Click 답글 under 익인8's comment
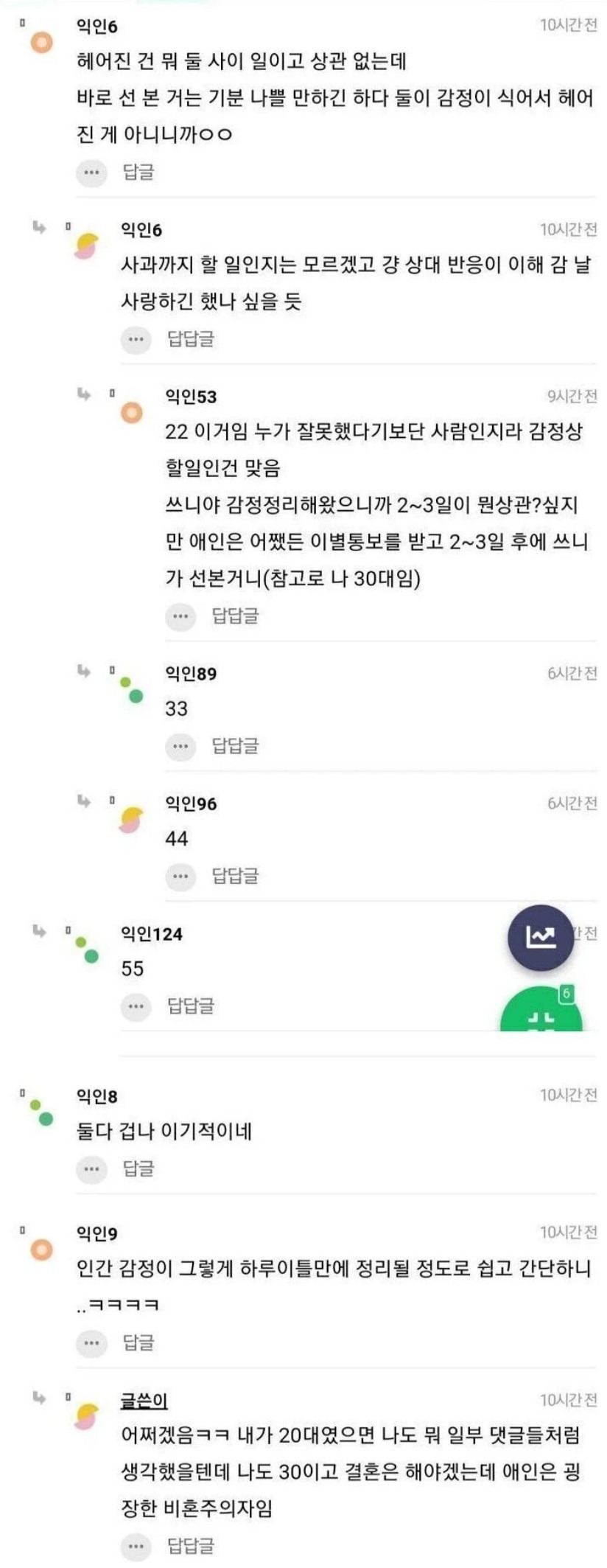 pyautogui.click(x=138, y=1168)
